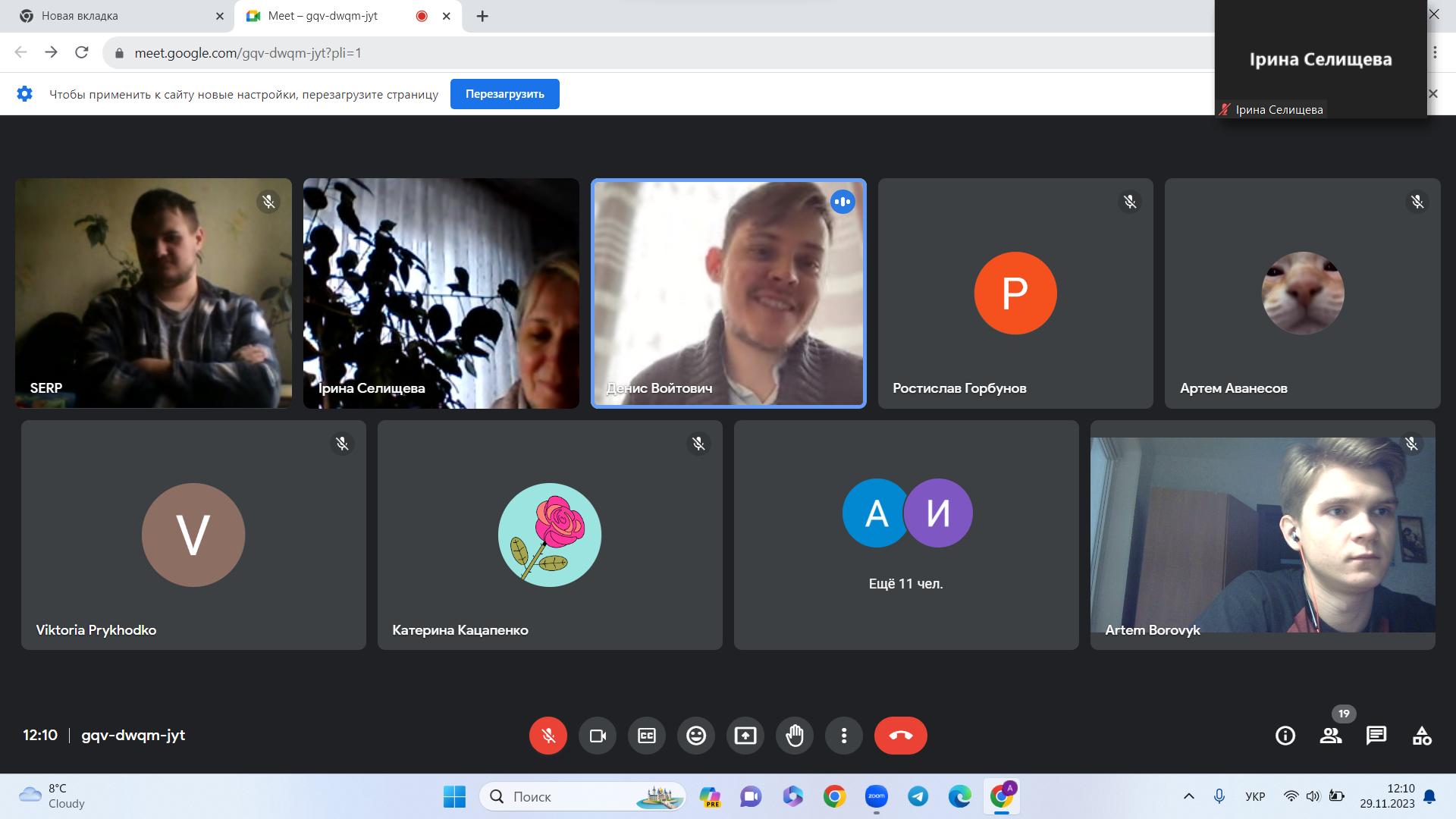Open the emoji reactions button
Screen dimensions: 1456x819
point(696,736)
